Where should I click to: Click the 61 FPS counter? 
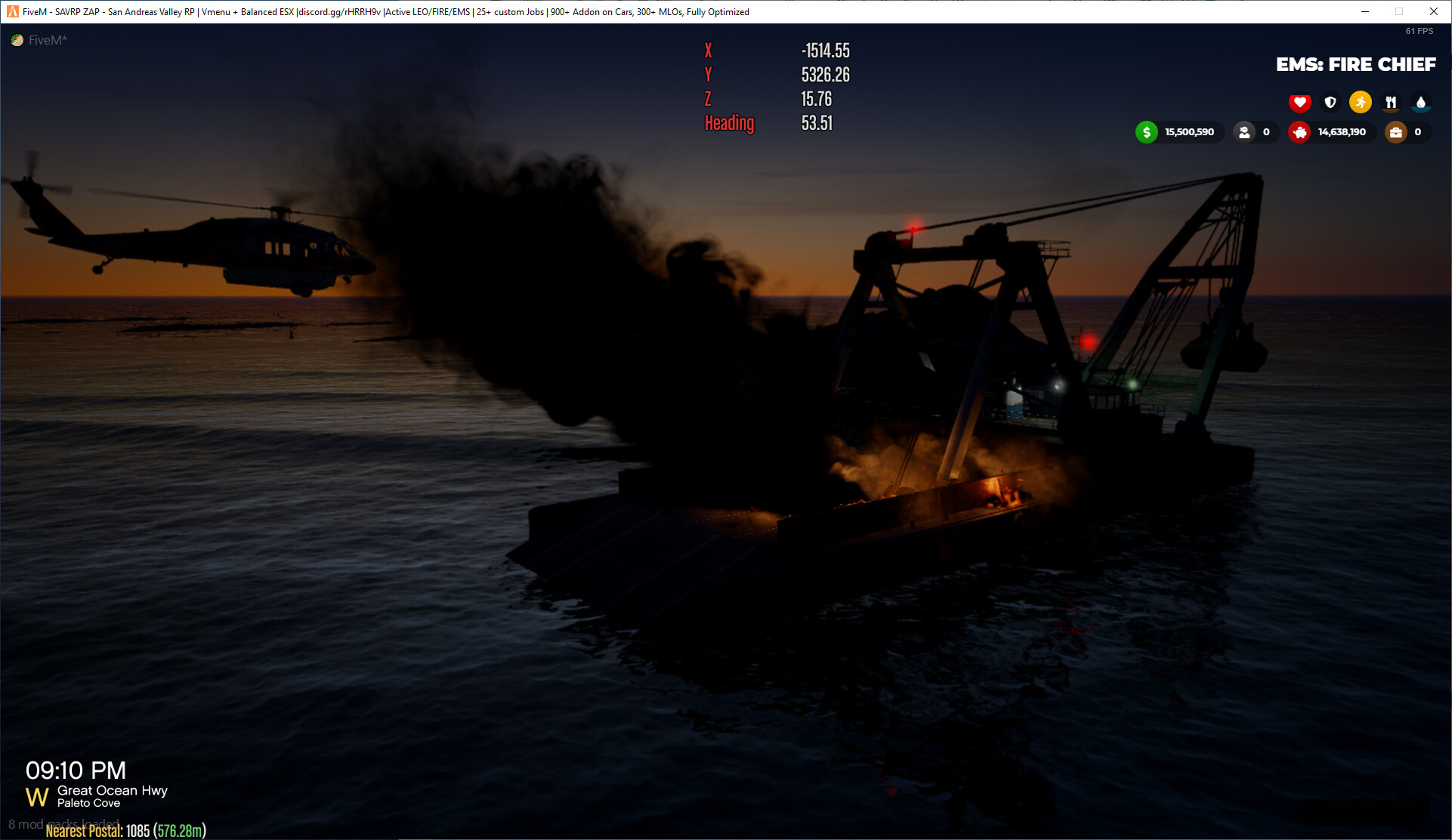pyautogui.click(x=1419, y=31)
